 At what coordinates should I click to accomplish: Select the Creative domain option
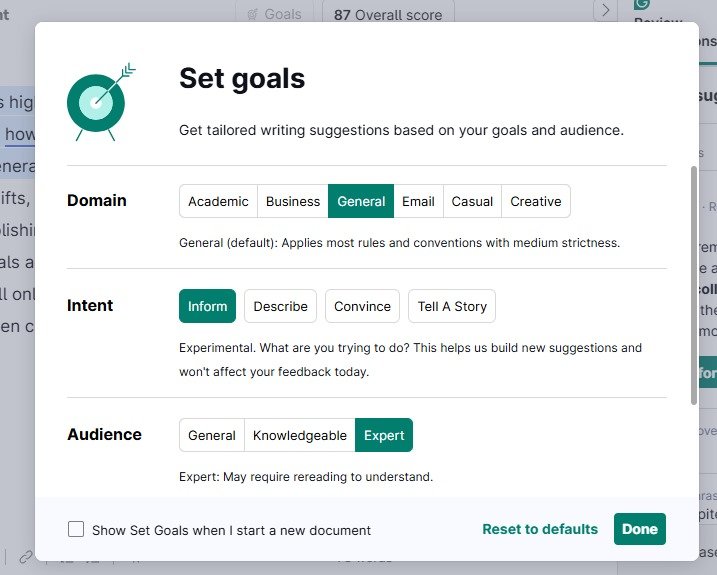coord(536,201)
